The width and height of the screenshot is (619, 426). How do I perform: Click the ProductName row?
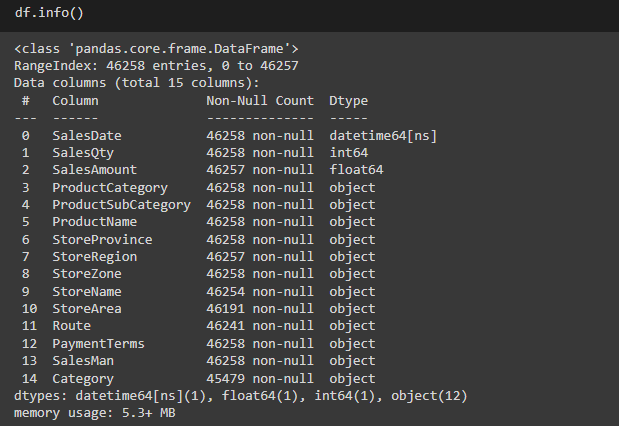(199, 222)
